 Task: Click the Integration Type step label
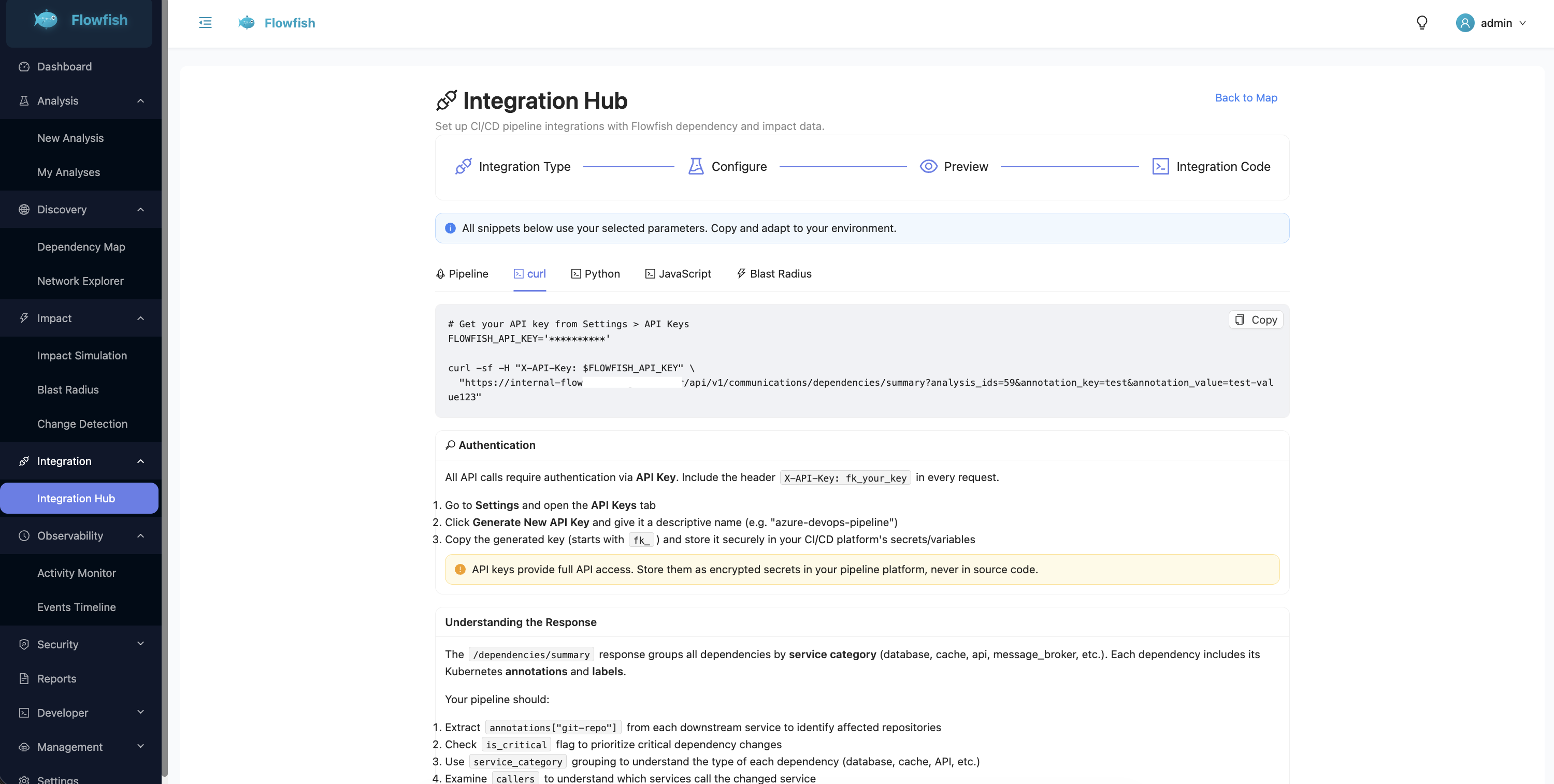pyautogui.click(x=525, y=166)
